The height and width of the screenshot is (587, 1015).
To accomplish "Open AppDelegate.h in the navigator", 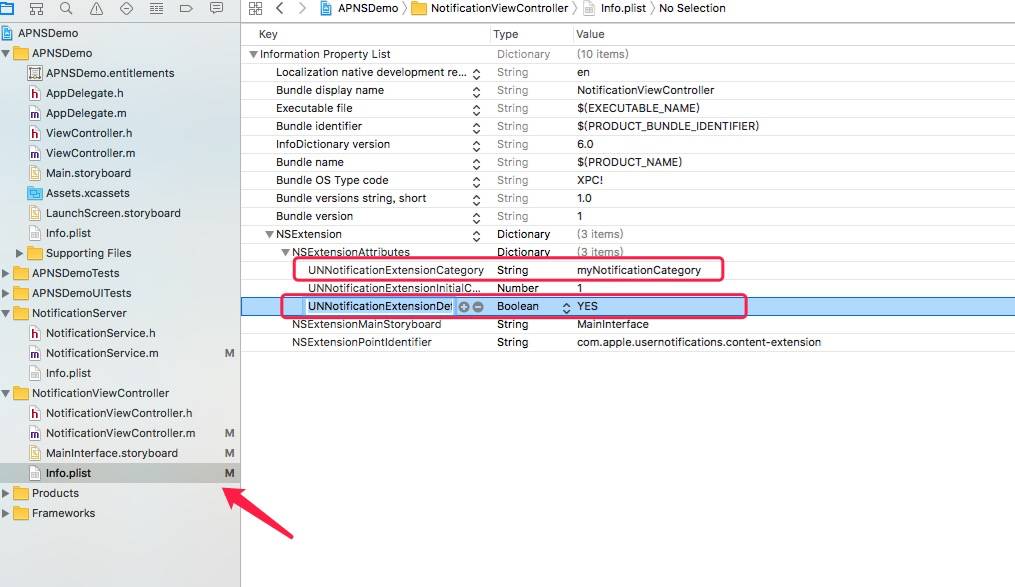I will tap(85, 93).
